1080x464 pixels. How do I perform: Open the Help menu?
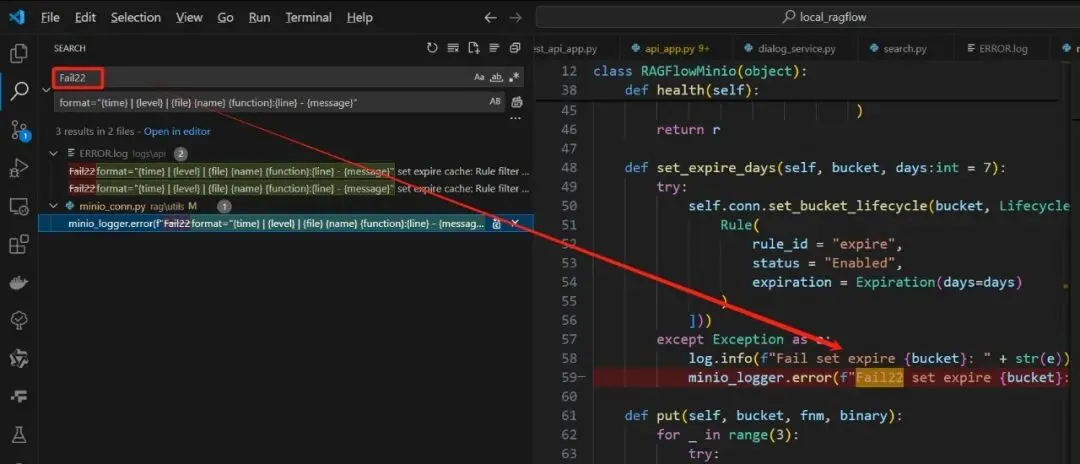coord(360,17)
